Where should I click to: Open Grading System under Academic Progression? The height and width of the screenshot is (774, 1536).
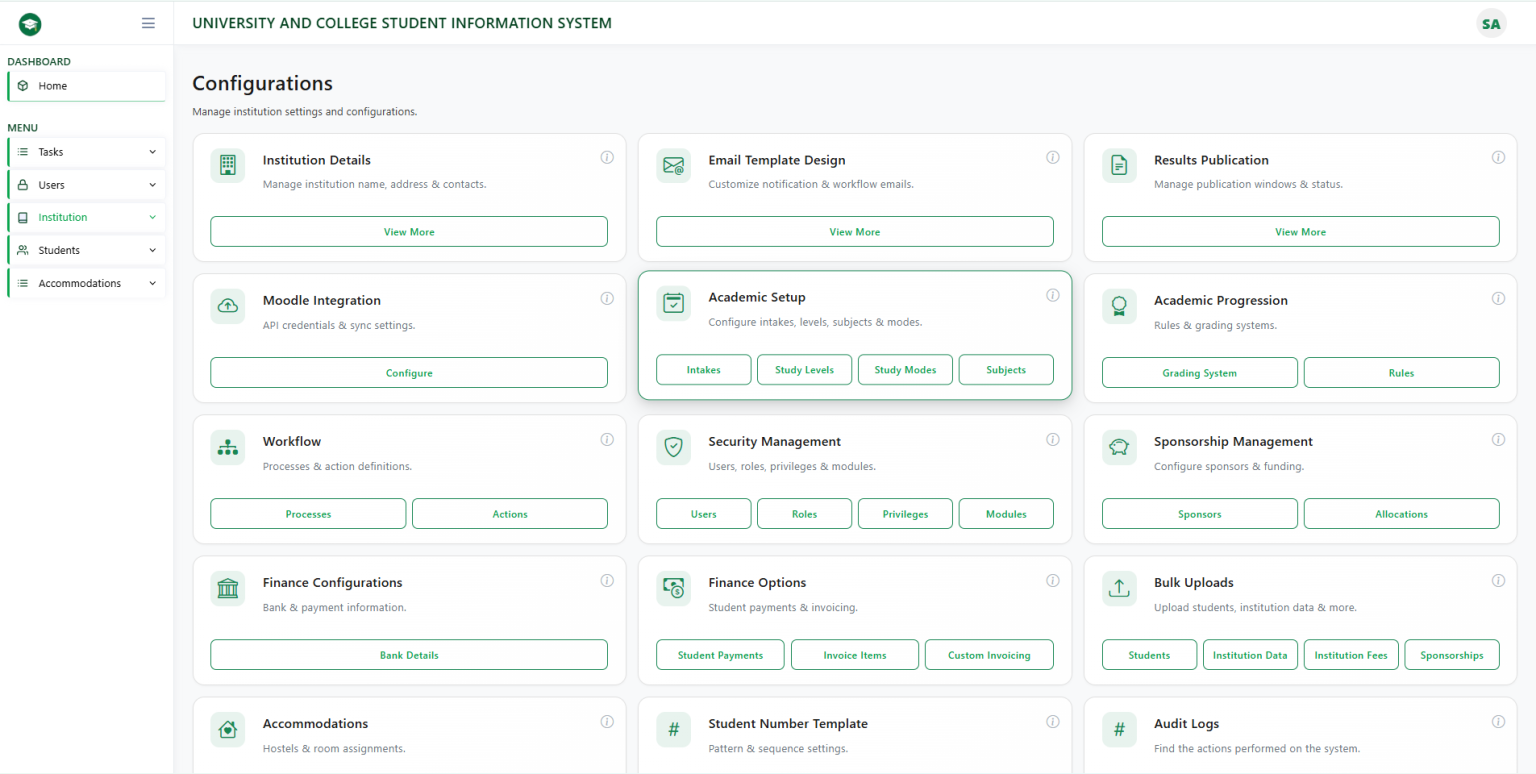pos(1199,373)
